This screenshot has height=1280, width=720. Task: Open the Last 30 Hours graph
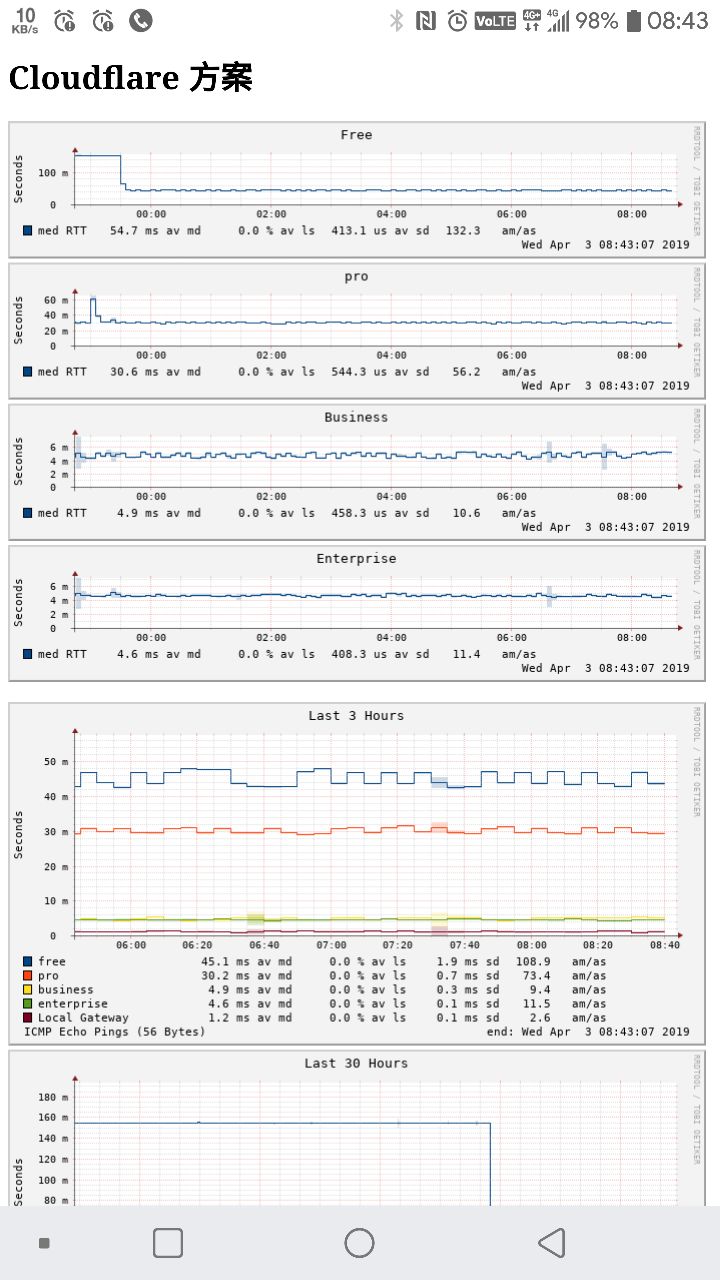tap(357, 1127)
